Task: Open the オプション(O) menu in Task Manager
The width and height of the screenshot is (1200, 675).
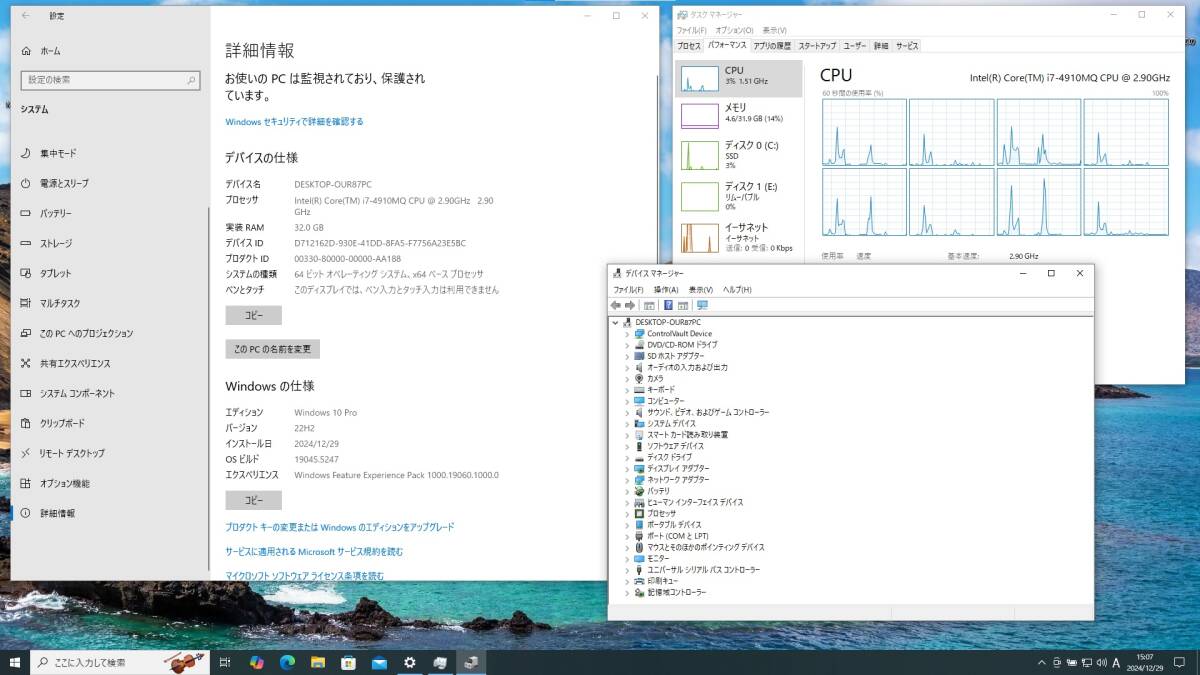Action: [735, 30]
